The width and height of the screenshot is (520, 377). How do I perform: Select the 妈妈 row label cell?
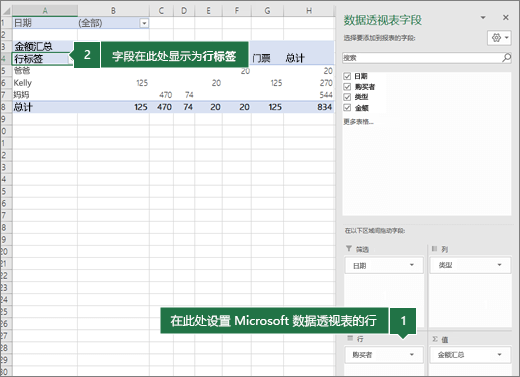pos(45,95)
